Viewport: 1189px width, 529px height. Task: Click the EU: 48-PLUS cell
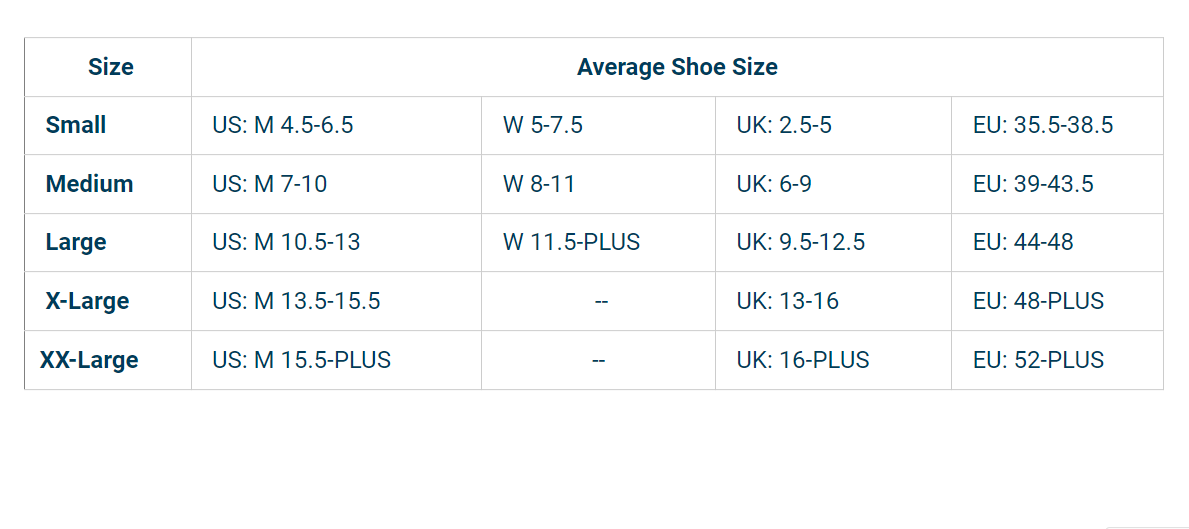(1038, 301)
